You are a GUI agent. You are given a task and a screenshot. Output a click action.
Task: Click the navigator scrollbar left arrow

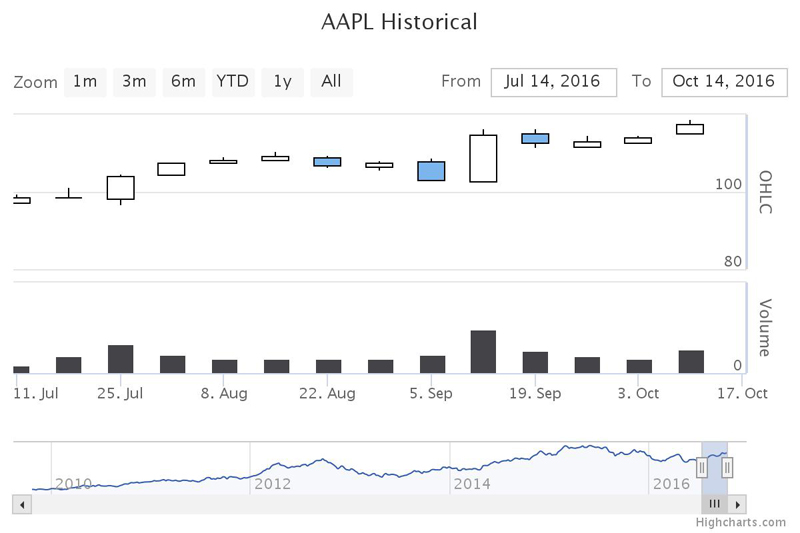22,504
